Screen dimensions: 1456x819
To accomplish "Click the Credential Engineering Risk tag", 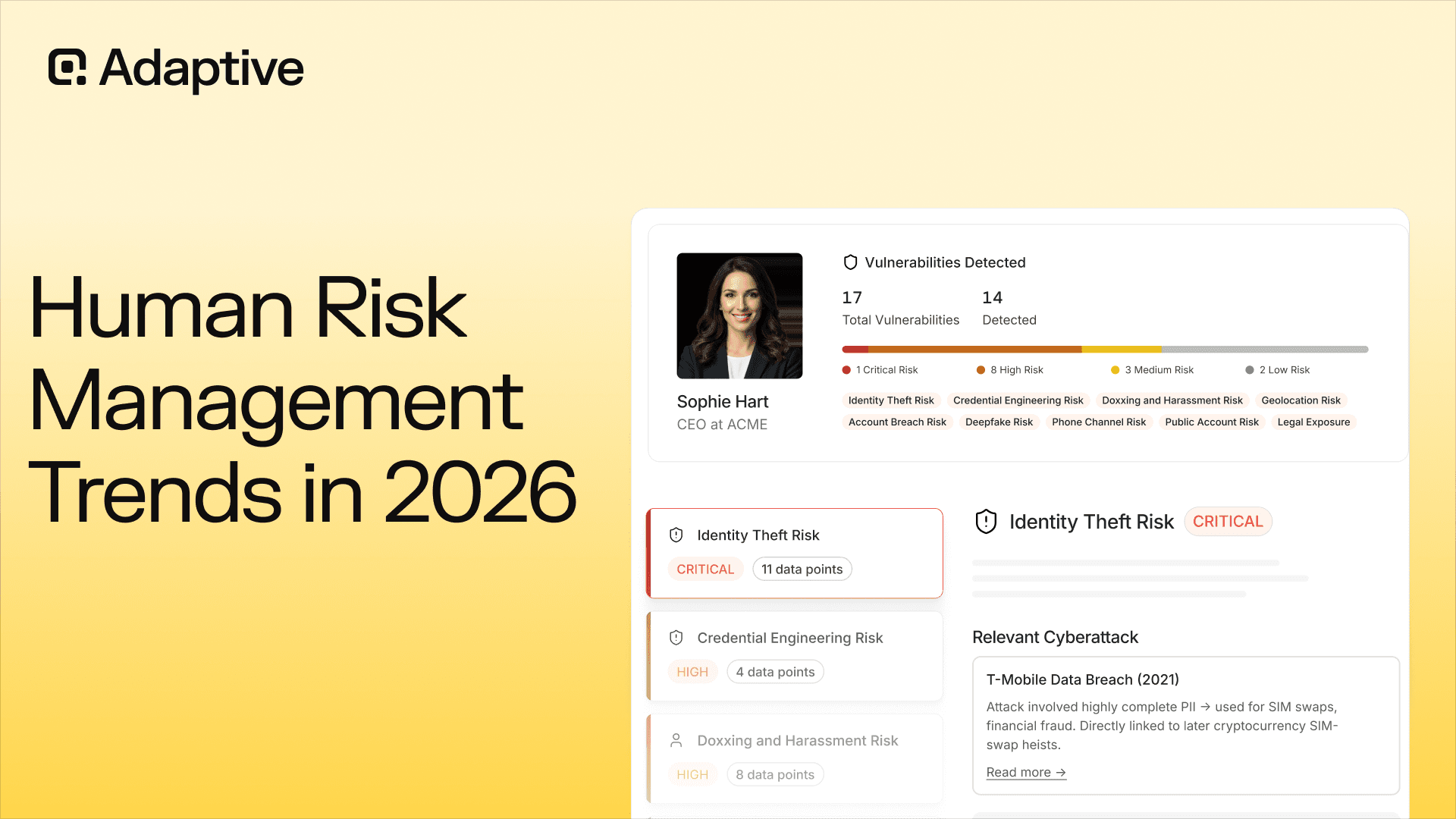I will tap(1018, 400).
